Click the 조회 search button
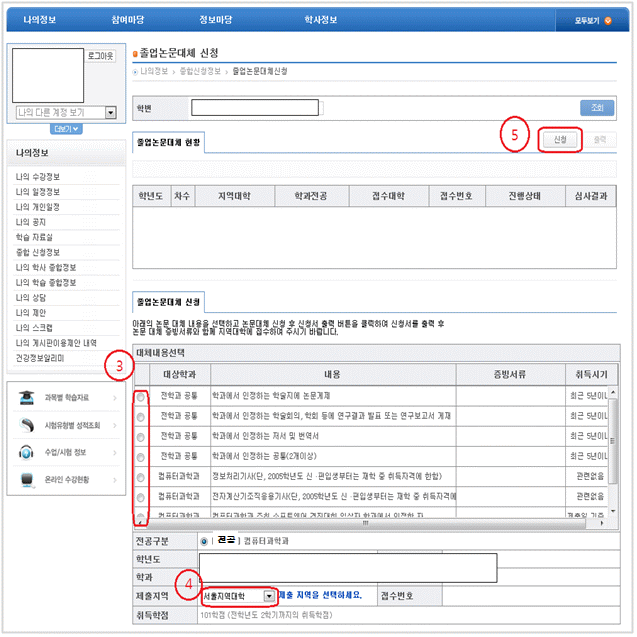637x637 pixels. [x=597, y=108]
